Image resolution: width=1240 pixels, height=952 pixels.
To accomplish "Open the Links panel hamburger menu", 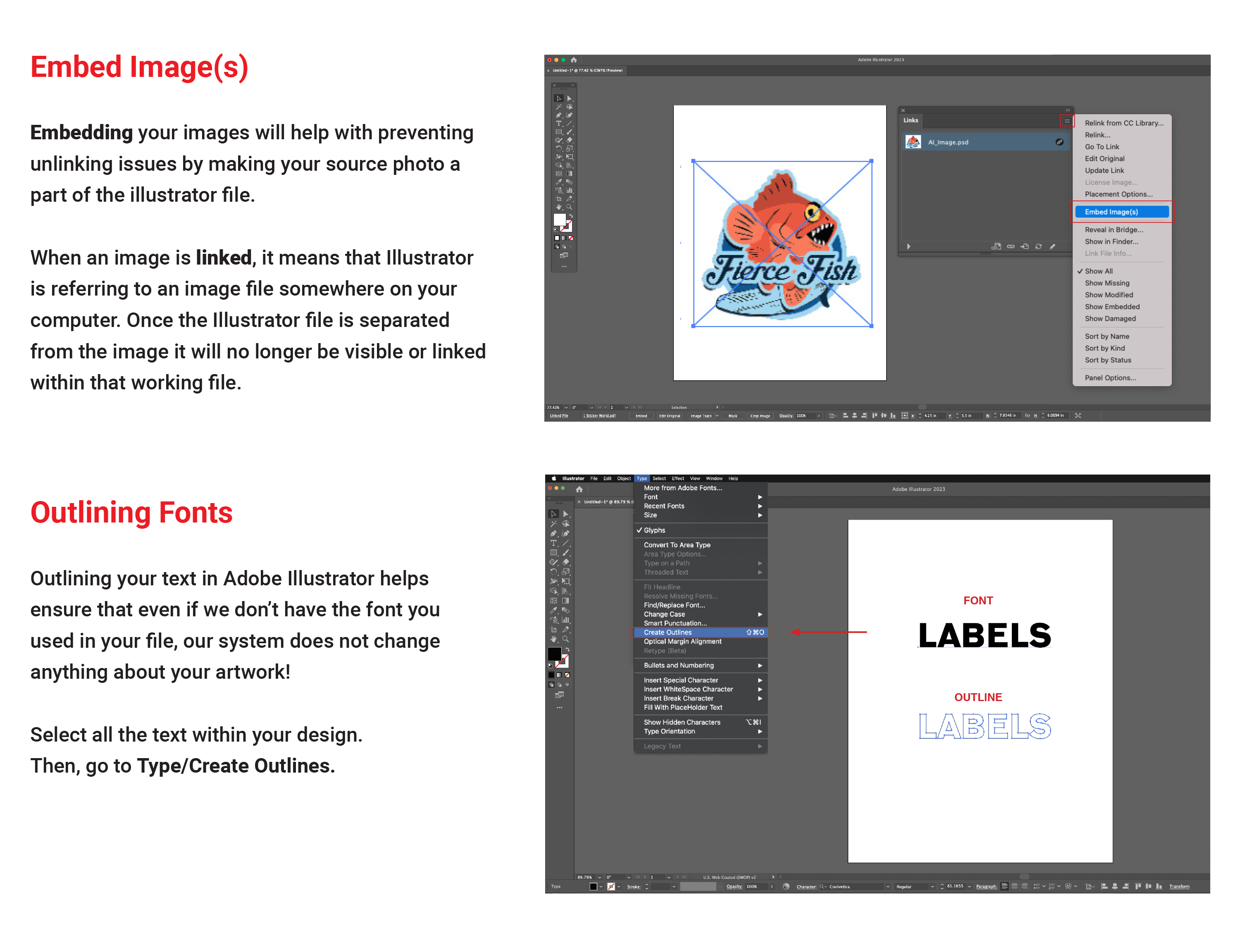I will (1067, 121).
